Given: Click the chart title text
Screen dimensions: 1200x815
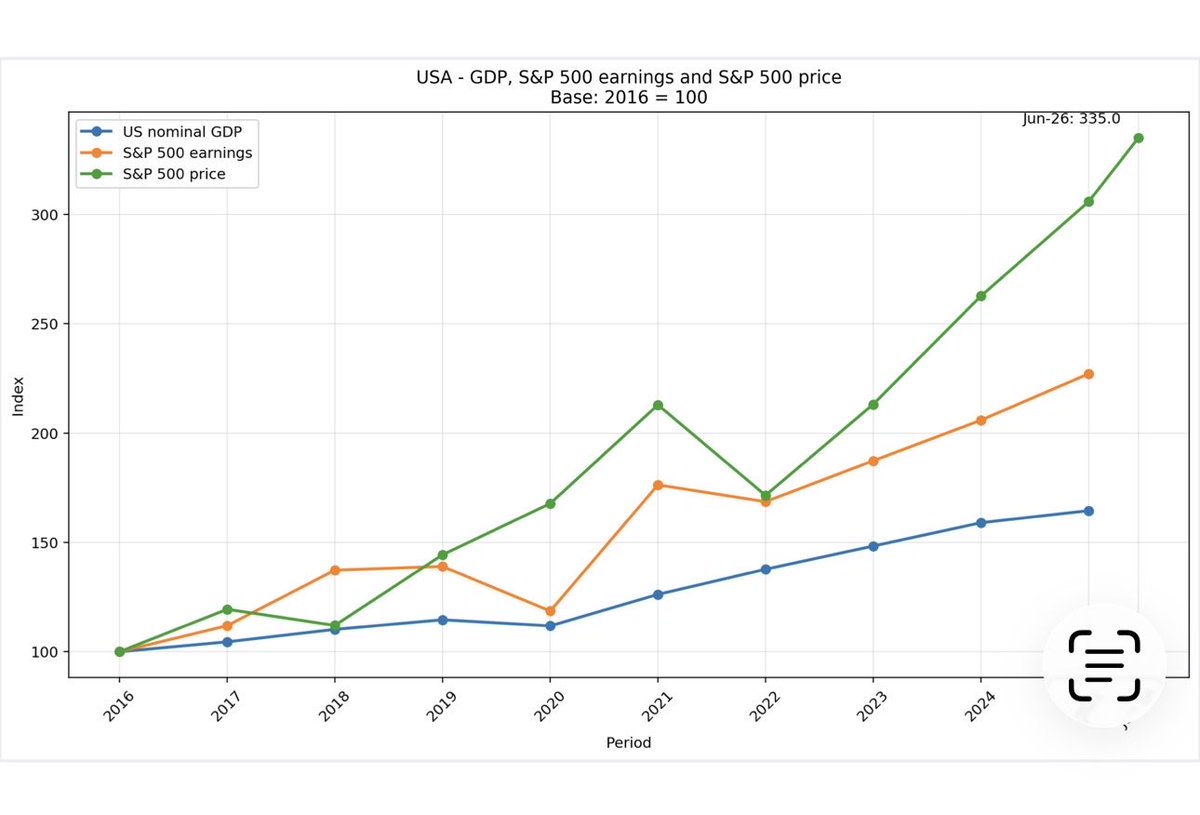Looking at the screenshot, I should pos(628,87).
